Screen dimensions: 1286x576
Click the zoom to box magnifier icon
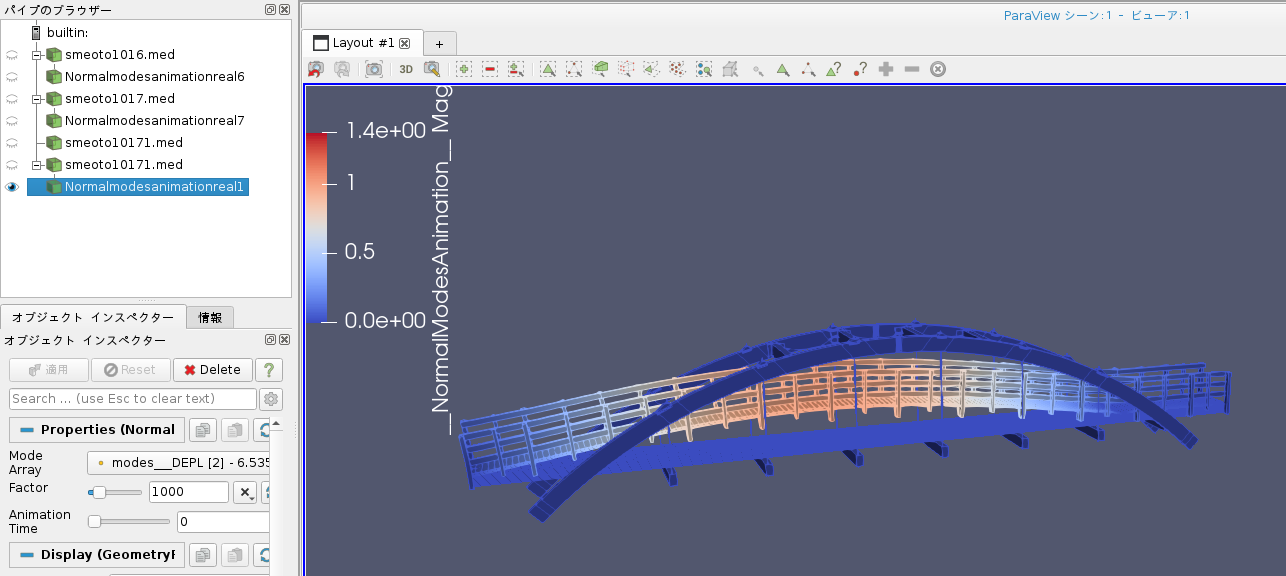(432, 69)
